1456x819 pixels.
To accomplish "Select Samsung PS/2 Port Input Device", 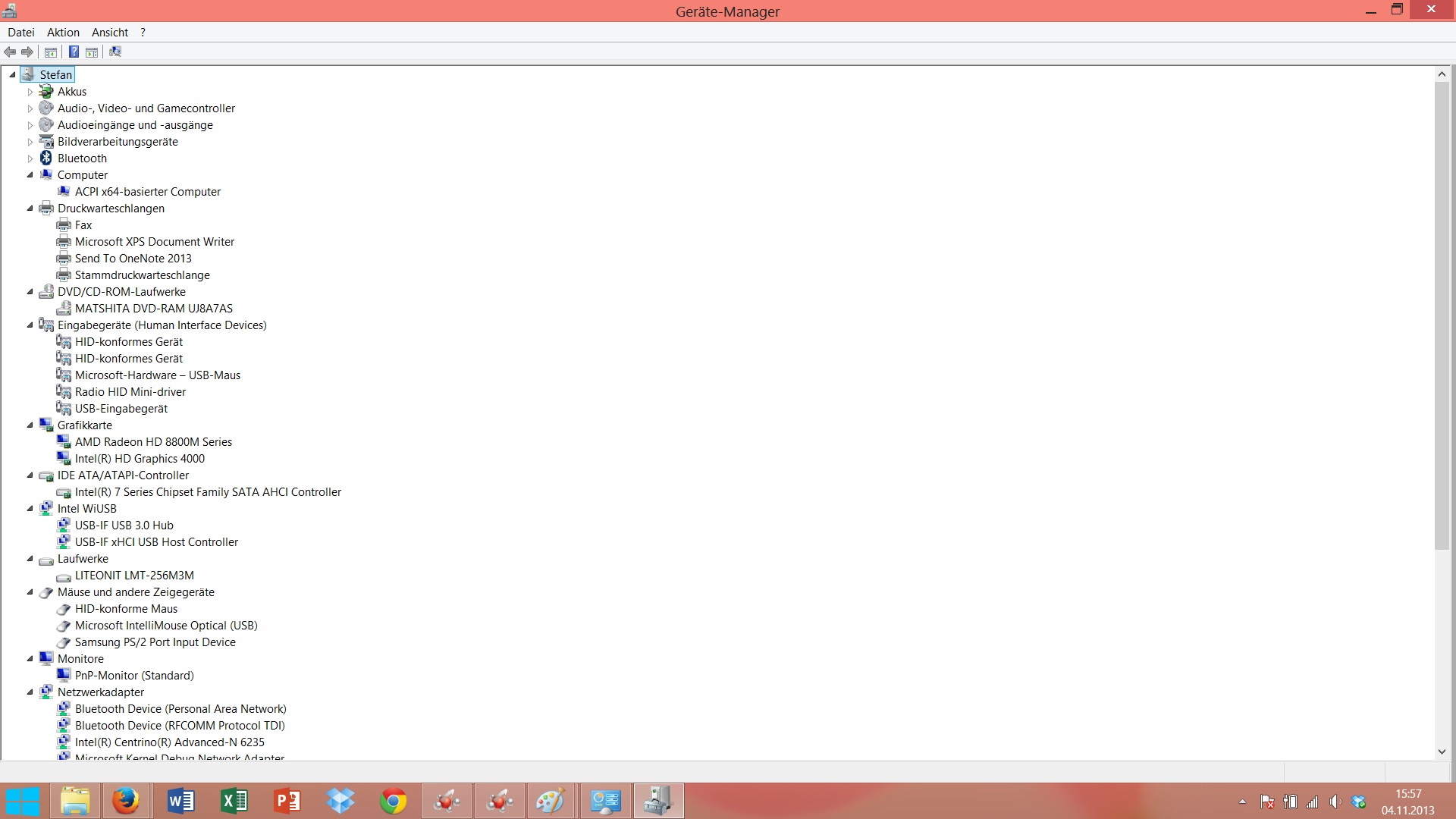I will [x=155, y=642].
